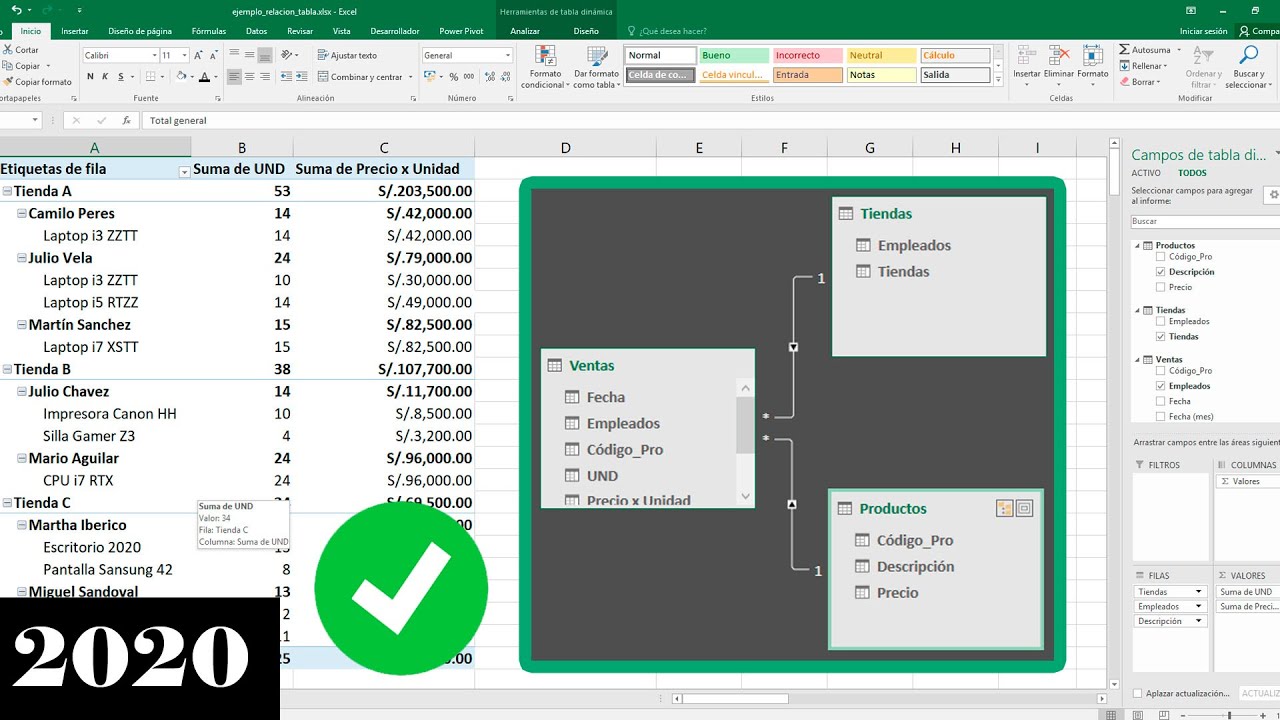
Task: Center text horizontally
Action: (x=249, y=77)
